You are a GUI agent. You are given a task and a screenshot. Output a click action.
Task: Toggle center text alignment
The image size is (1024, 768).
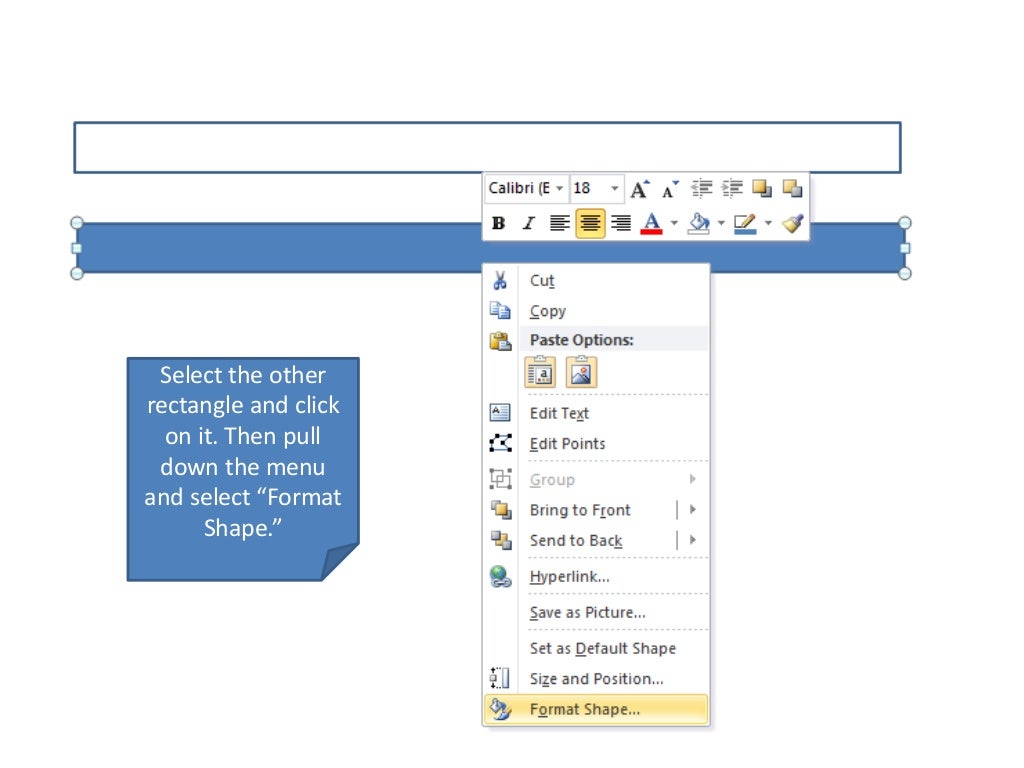click(590, 223)
